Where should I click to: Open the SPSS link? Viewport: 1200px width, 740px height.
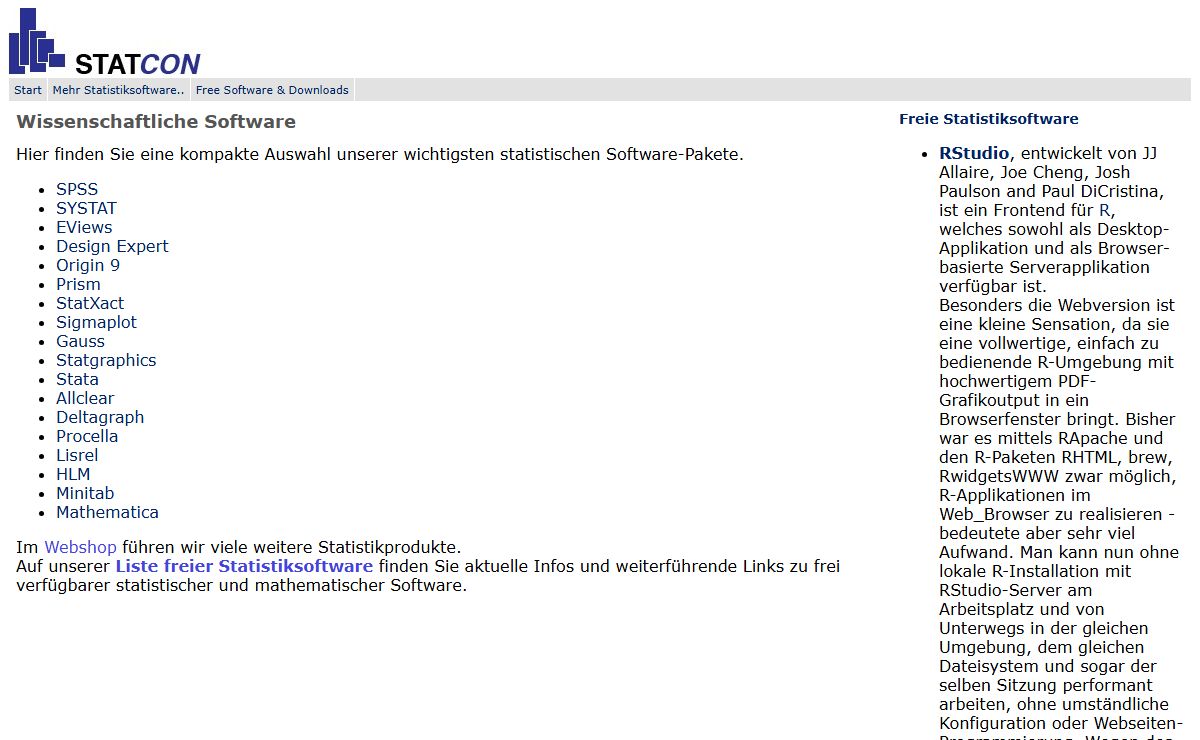tap(77, 189)
